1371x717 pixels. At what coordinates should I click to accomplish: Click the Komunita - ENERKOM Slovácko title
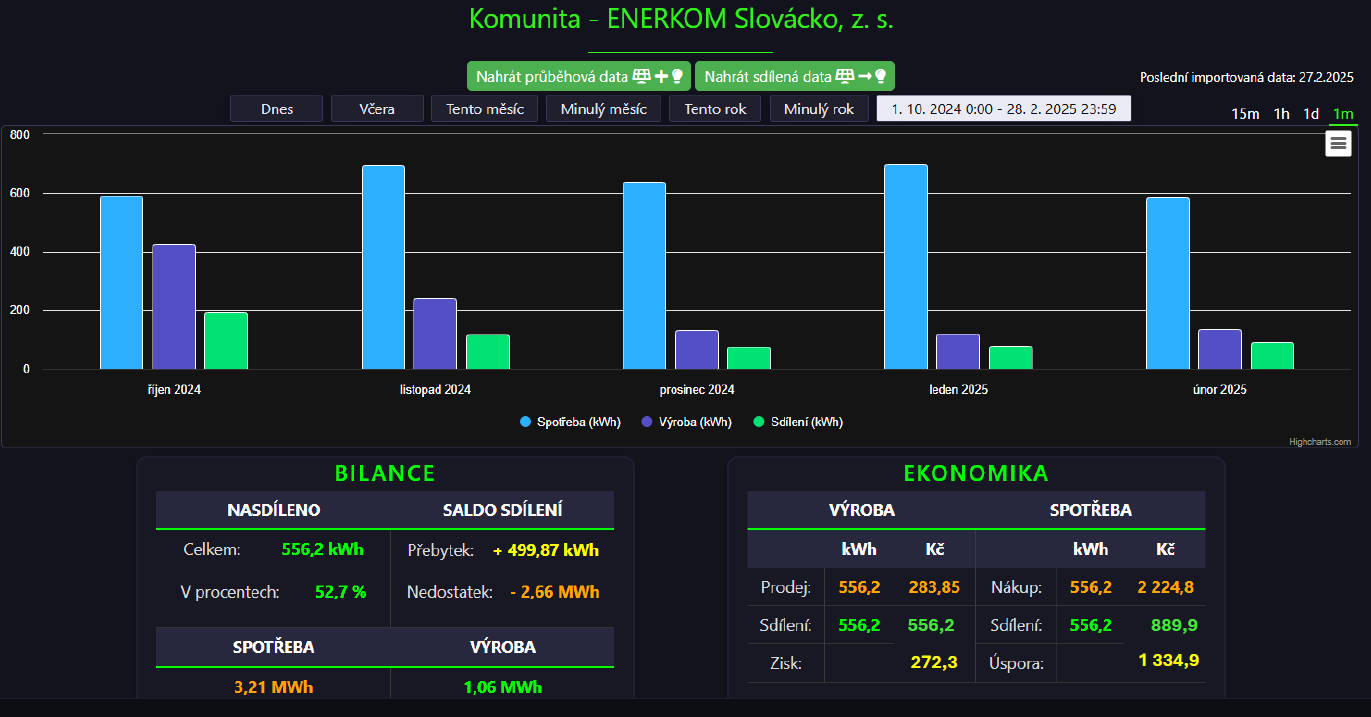click(681, 19)
